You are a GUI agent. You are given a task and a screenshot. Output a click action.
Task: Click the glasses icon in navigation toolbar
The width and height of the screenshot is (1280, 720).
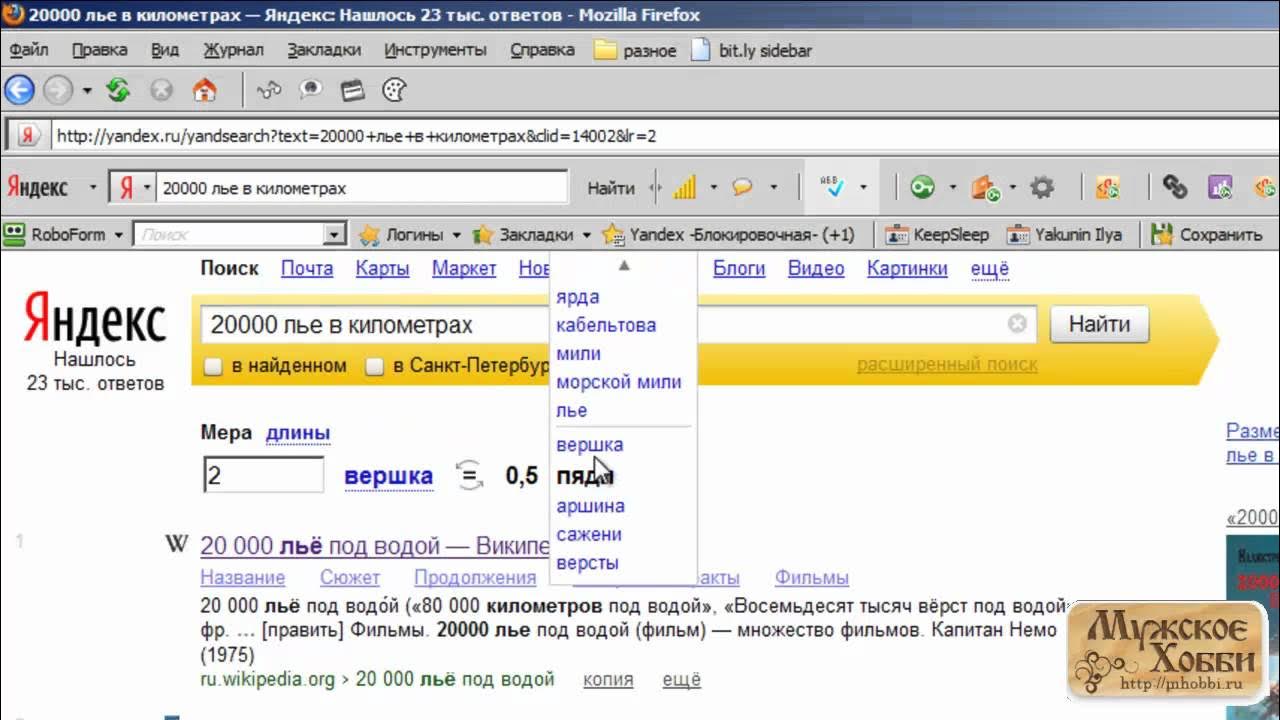269,90
